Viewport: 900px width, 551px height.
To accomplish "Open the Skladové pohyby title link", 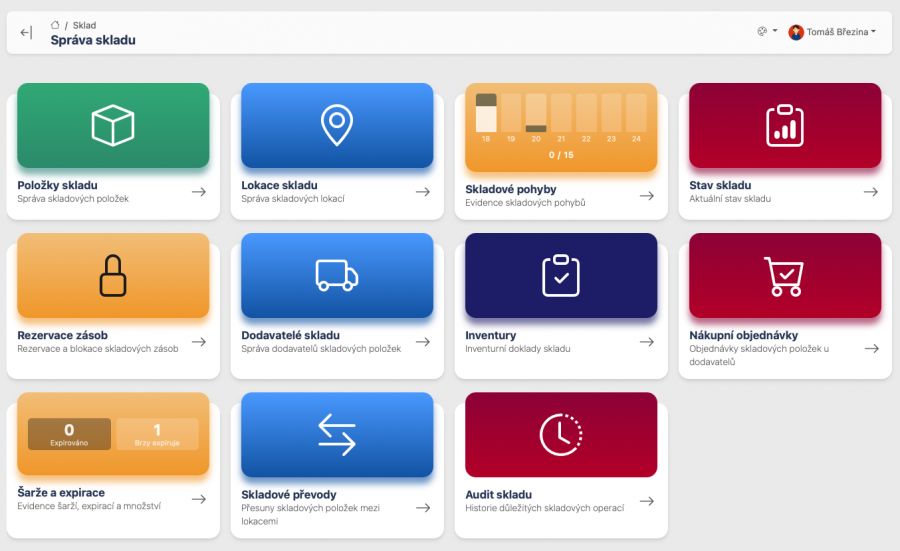I will click(510, 189).
